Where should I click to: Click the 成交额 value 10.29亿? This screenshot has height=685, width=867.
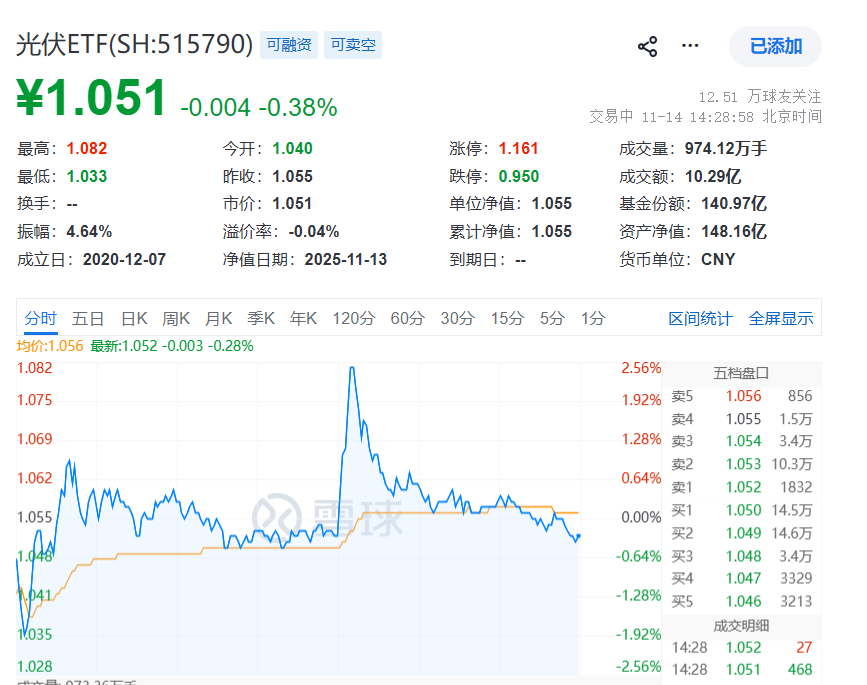[713, 176]
